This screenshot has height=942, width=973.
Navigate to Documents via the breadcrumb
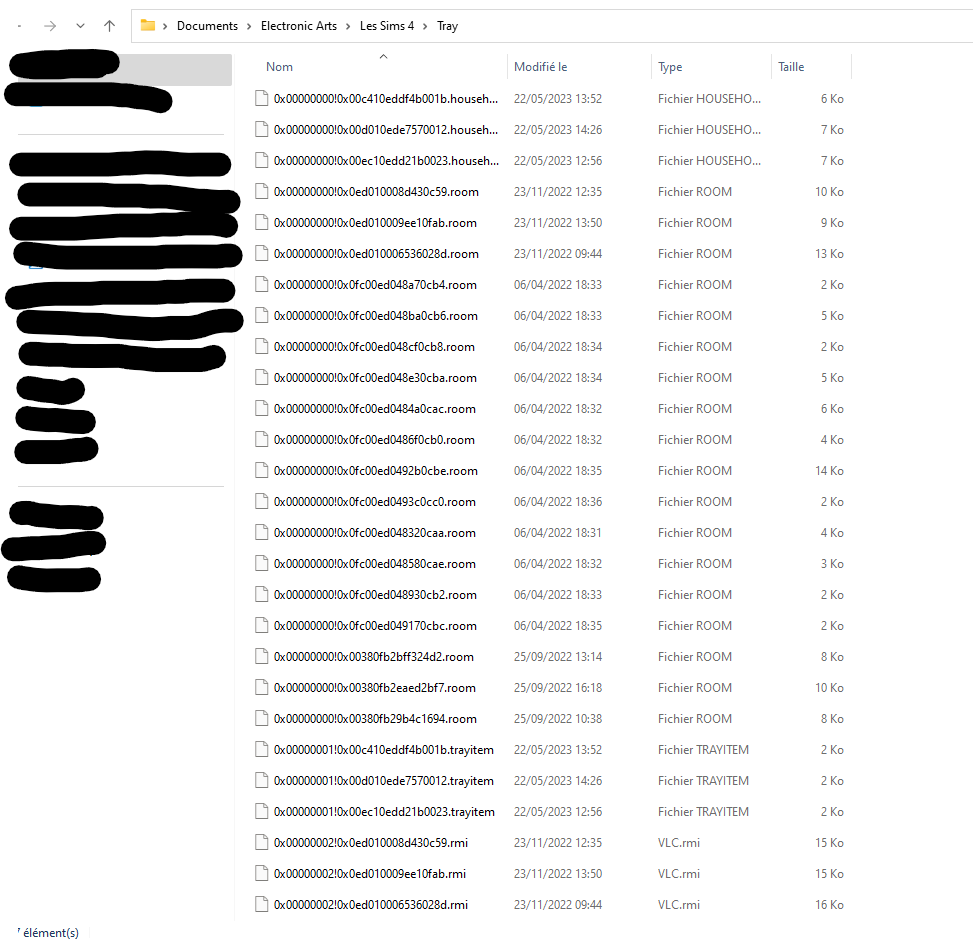[x=207, y=25]
